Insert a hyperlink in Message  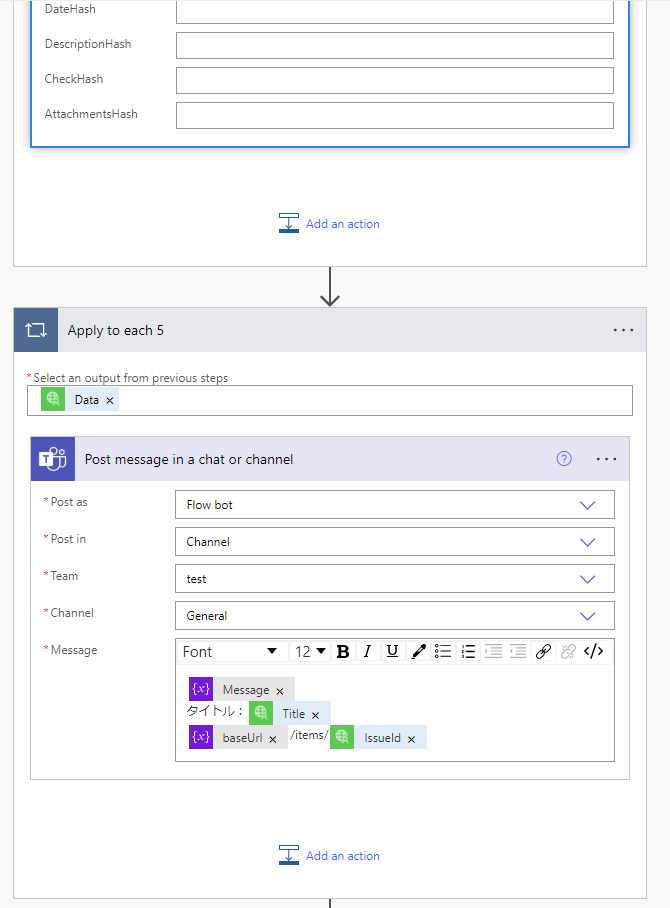[x=543, y=651]
